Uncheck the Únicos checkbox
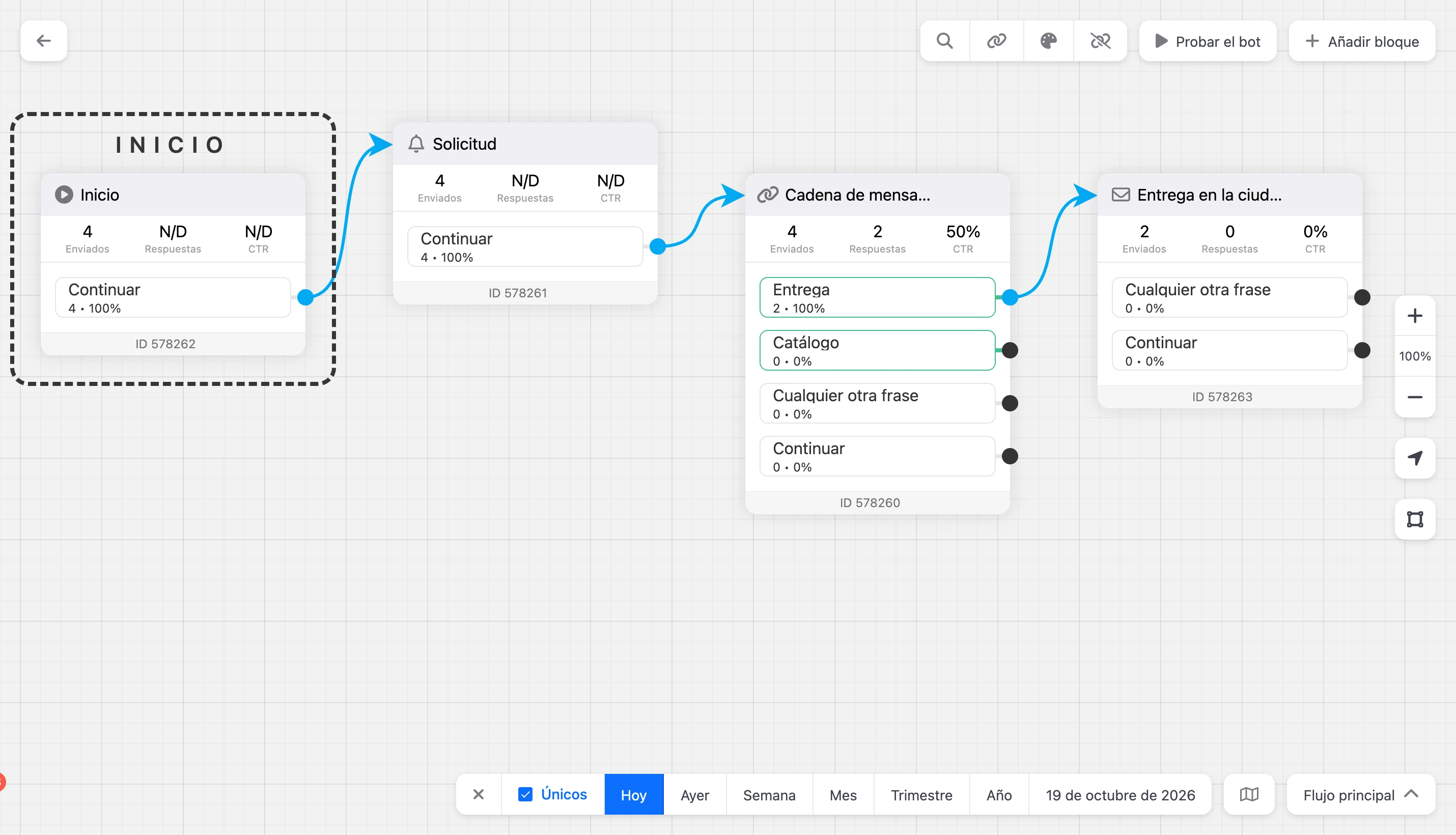This screenshot has height=835, width=1456. (x=525, y=794)
